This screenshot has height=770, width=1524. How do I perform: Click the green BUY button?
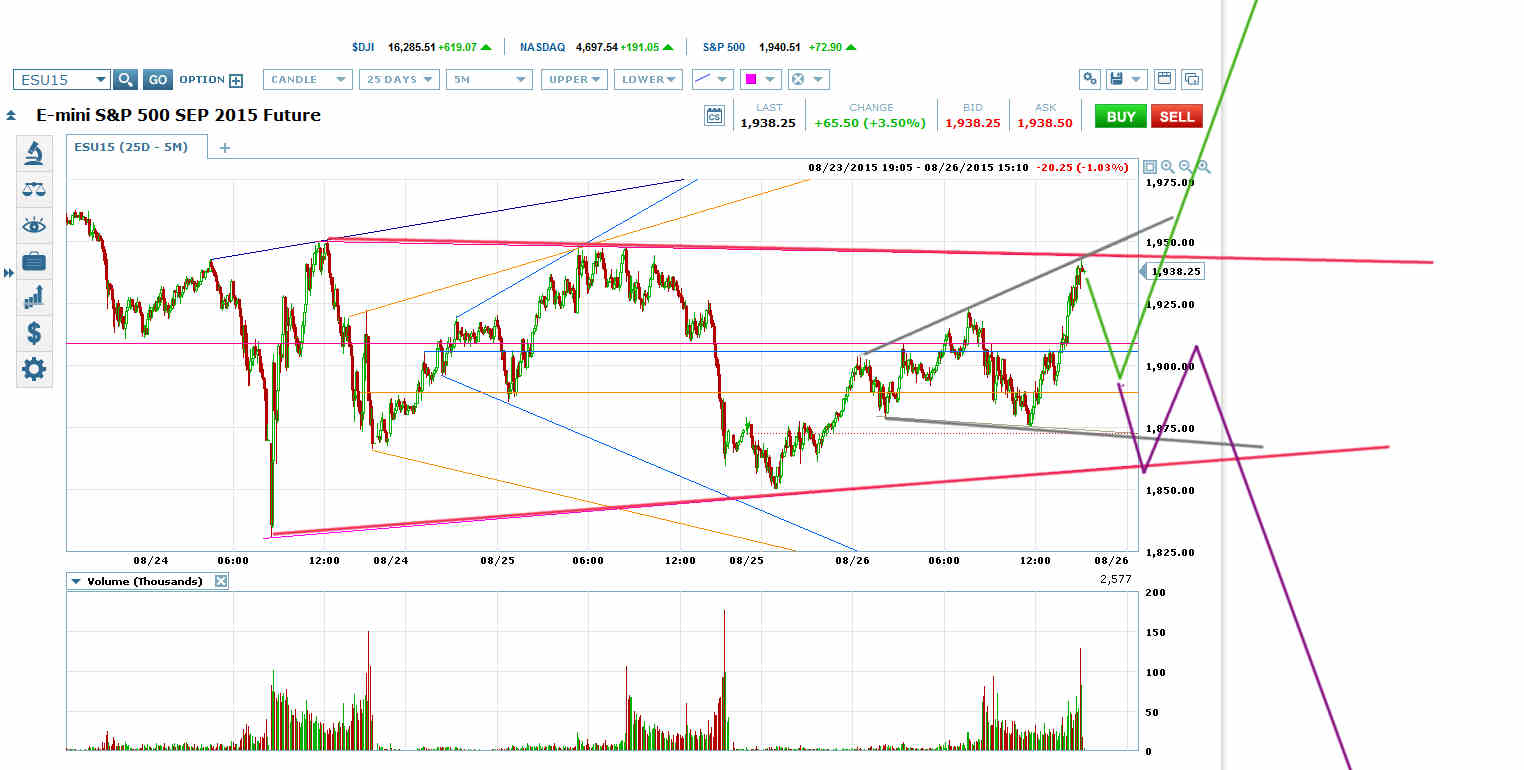[x=1121, y=116]
